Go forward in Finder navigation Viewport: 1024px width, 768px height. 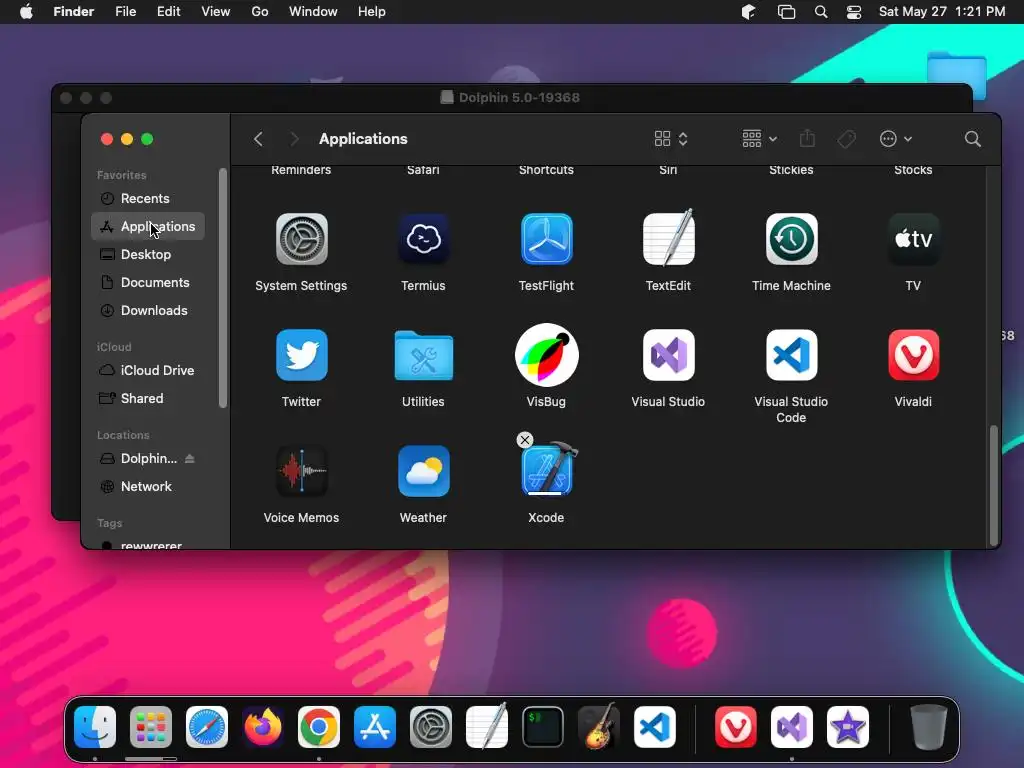(x=294, y=139)
